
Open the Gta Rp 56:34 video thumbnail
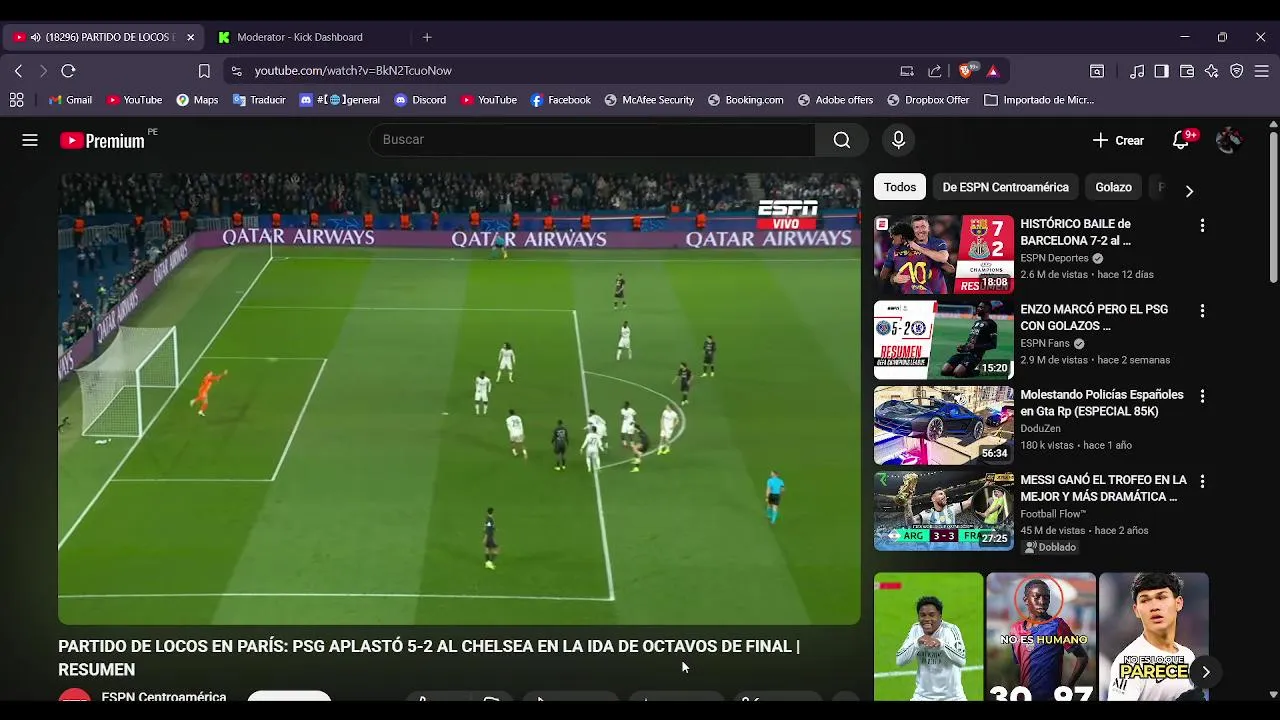944,425
